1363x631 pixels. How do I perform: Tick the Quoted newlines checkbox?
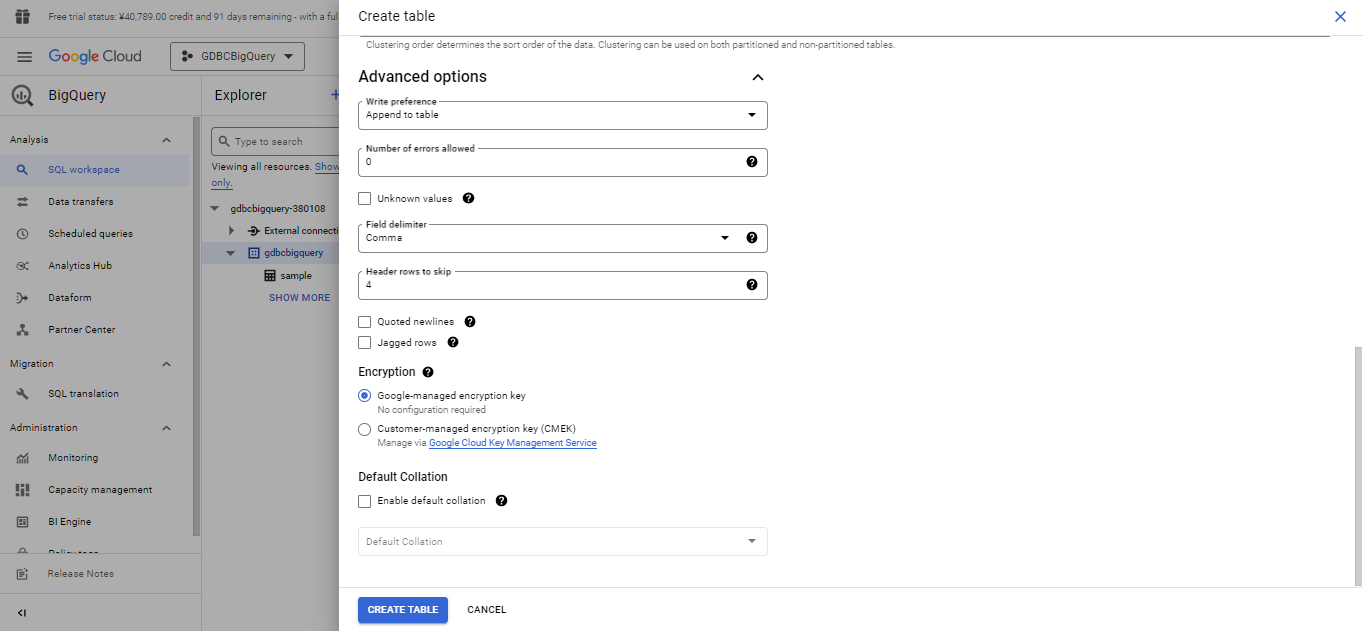[365, 322]
